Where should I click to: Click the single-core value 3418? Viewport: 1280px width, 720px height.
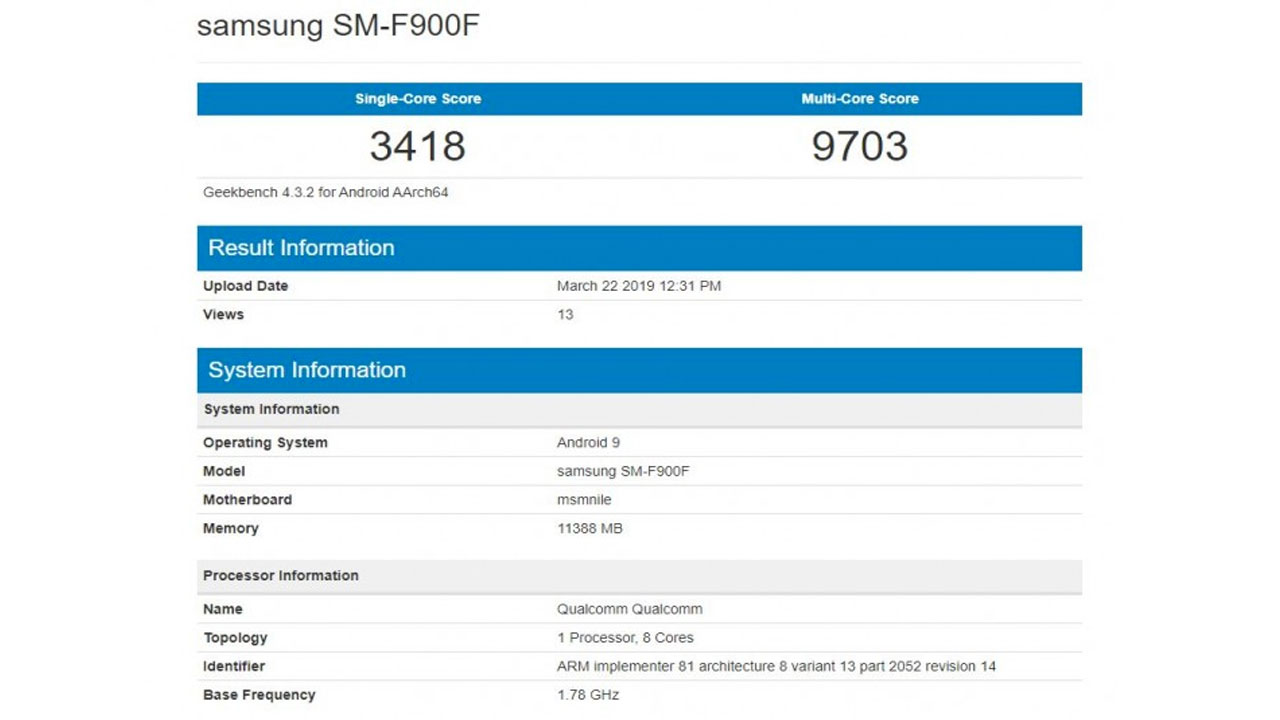pos(418,146)
